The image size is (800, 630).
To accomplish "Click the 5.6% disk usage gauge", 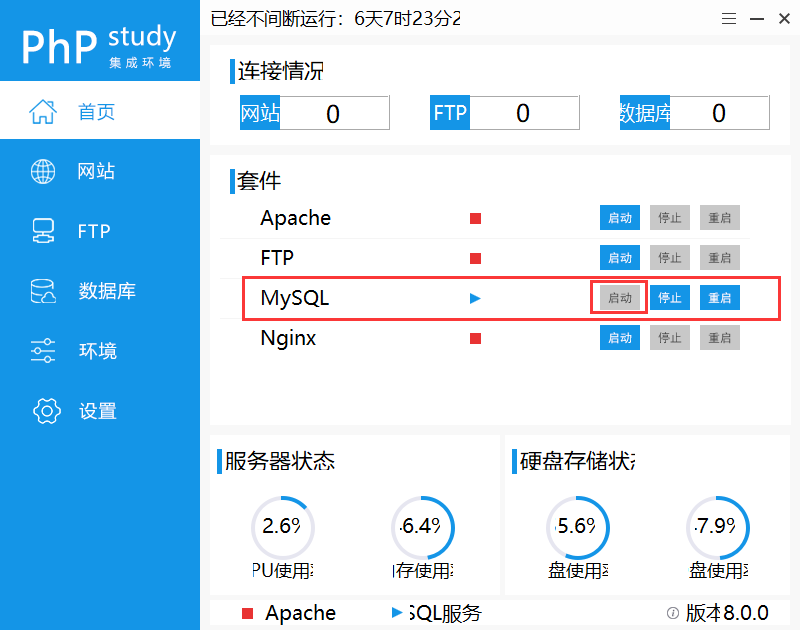I will click(x=578, y=527).
